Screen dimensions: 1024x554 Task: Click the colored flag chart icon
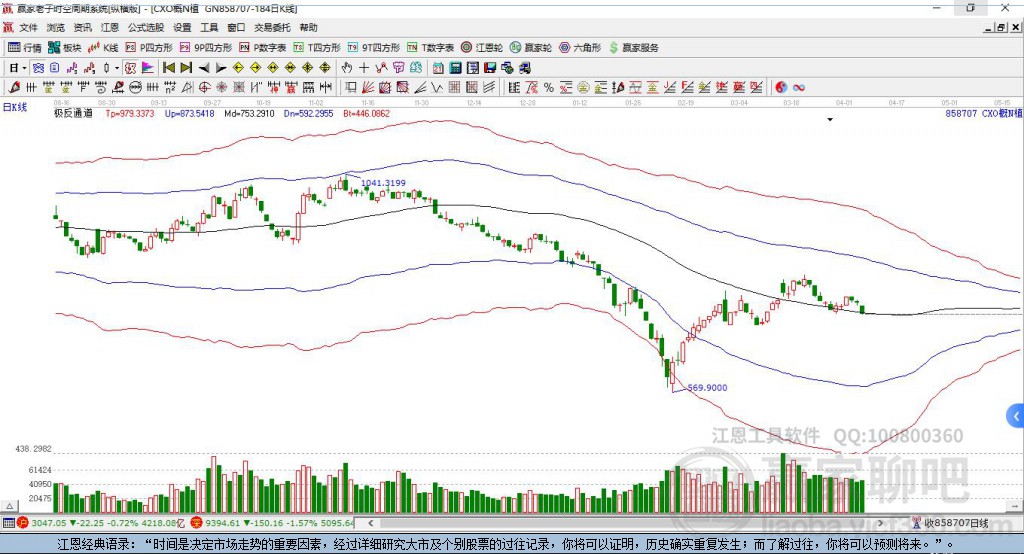click(x=148, y=68)
